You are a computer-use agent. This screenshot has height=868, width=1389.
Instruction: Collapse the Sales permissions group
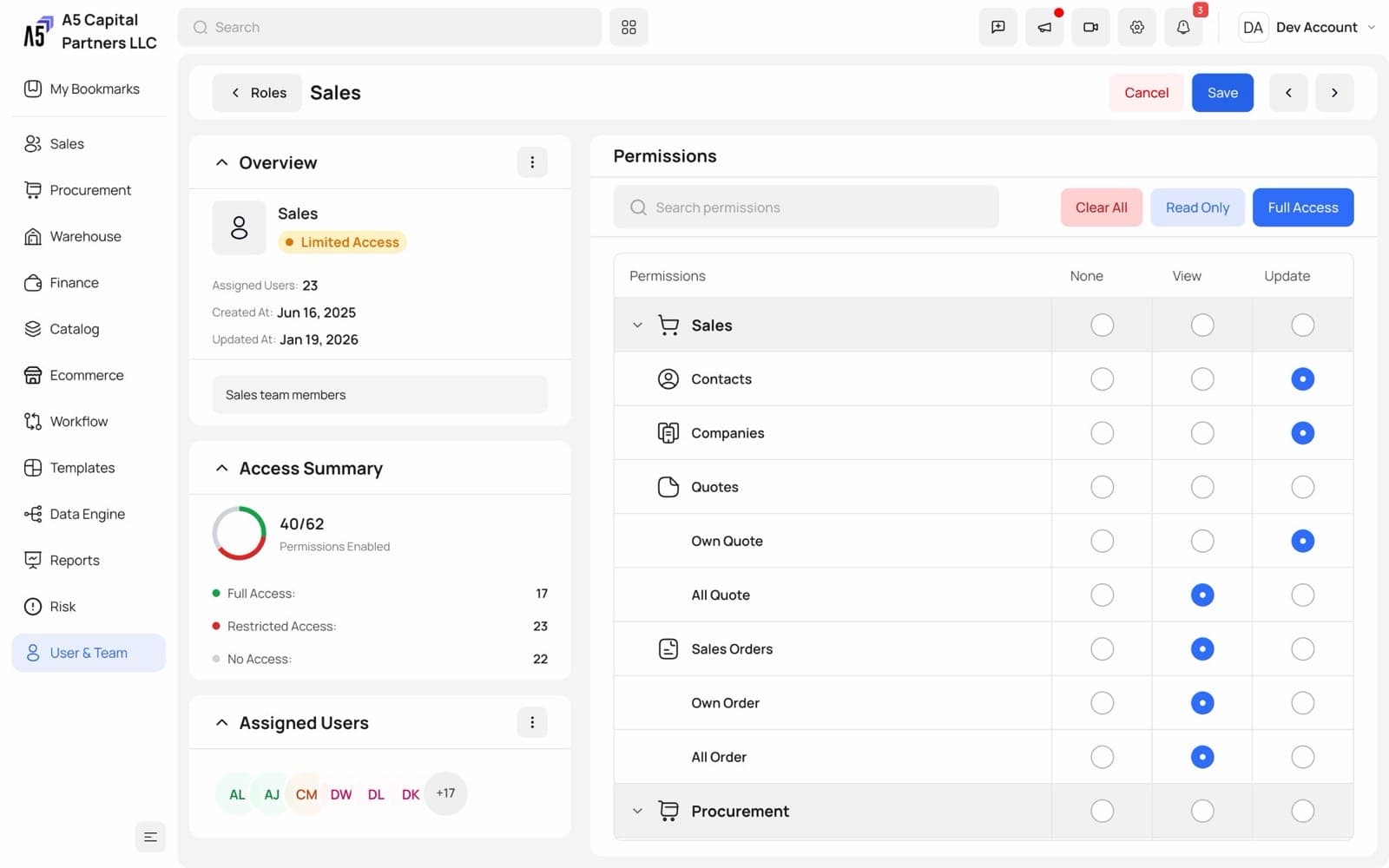coord(637,325)
